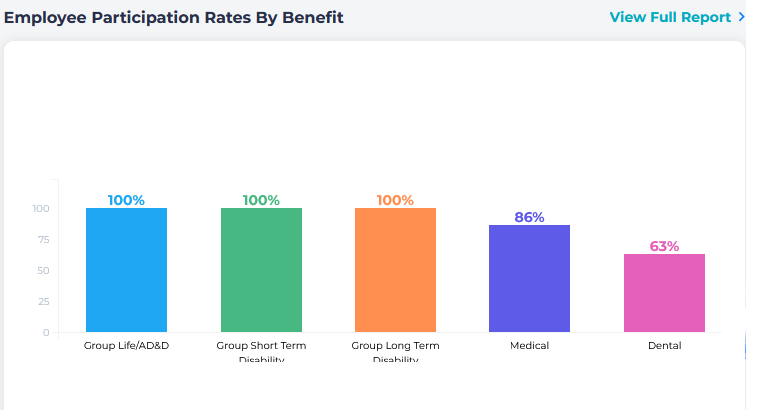Screen dimensions: 761x417
Task: Click the orange 100% value label
Action: (x=395, y=200)
